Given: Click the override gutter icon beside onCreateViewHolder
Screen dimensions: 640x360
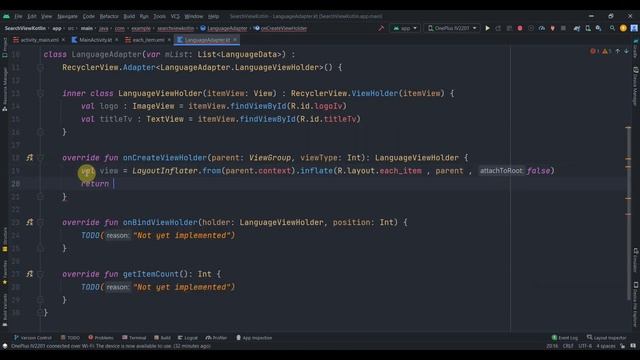Looking at the screenshot, I should click(x=29, y=158).
